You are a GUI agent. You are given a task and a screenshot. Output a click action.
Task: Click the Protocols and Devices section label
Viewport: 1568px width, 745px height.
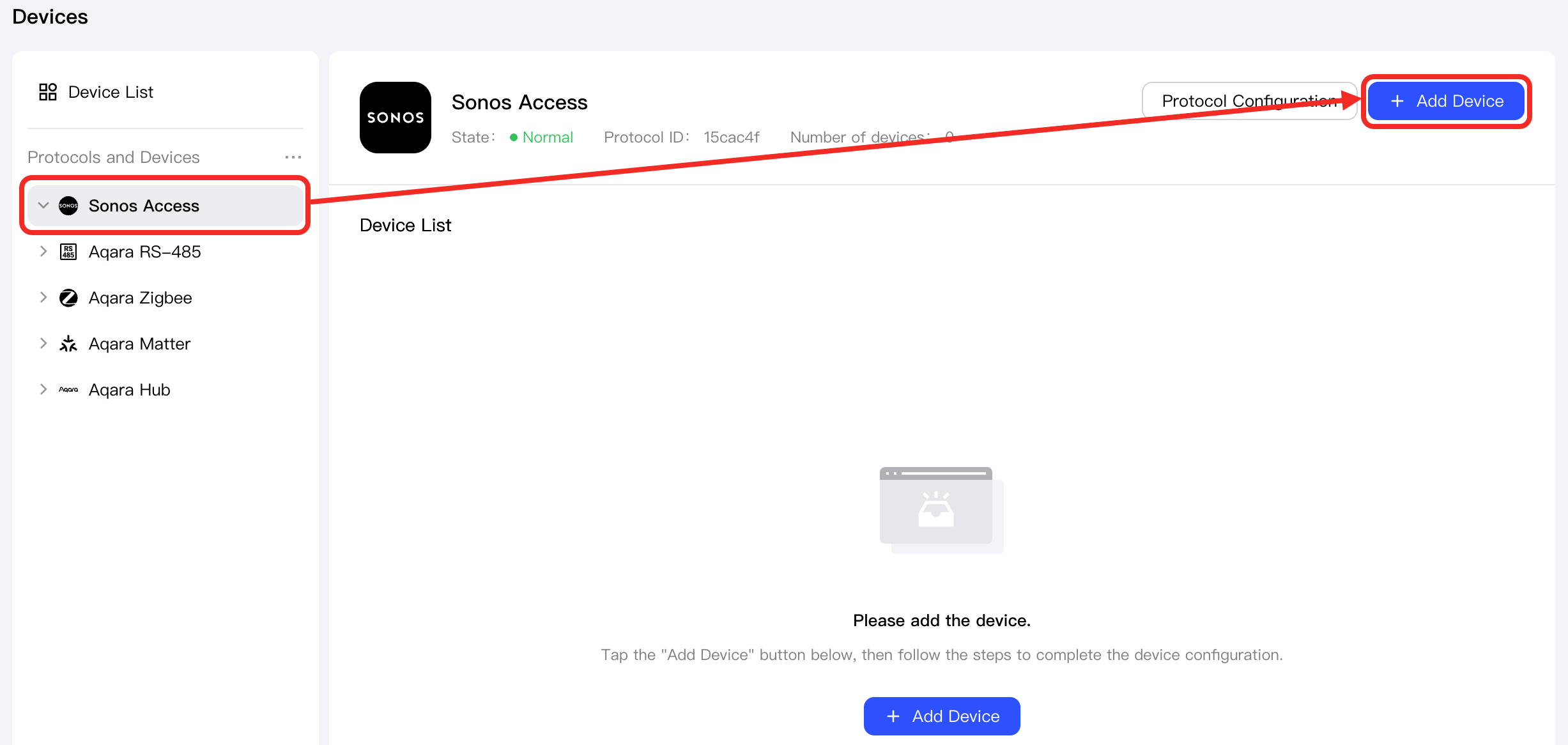click(x=114, y=157)
